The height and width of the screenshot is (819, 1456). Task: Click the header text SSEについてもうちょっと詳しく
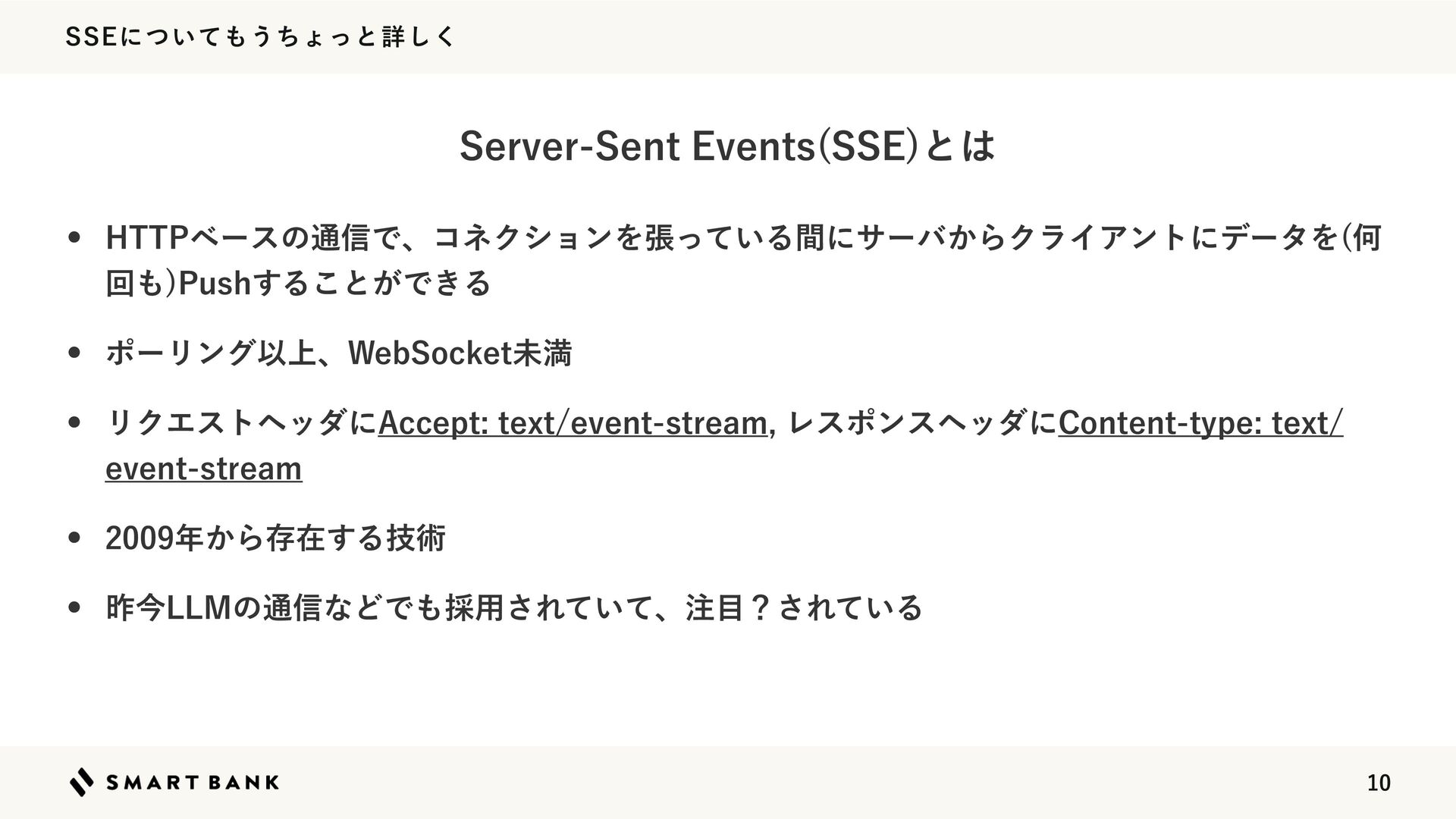pyautogui.click(x=260, y=36)
